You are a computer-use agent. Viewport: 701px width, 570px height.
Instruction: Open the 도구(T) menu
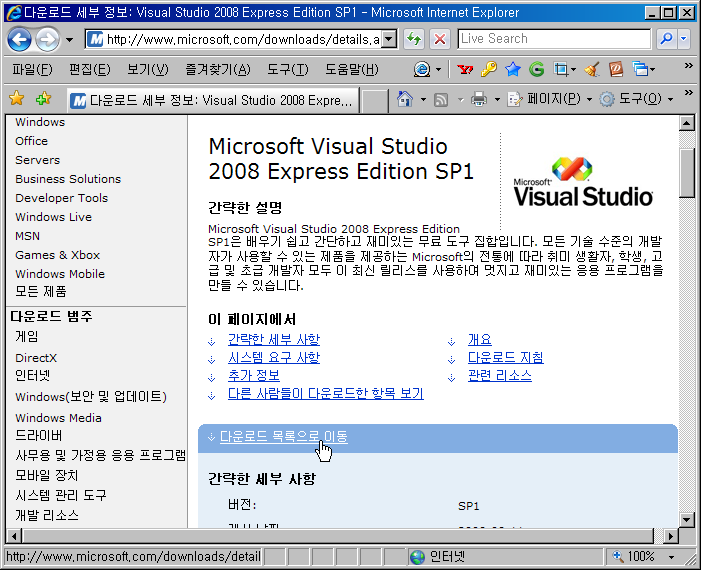[287, 69]
